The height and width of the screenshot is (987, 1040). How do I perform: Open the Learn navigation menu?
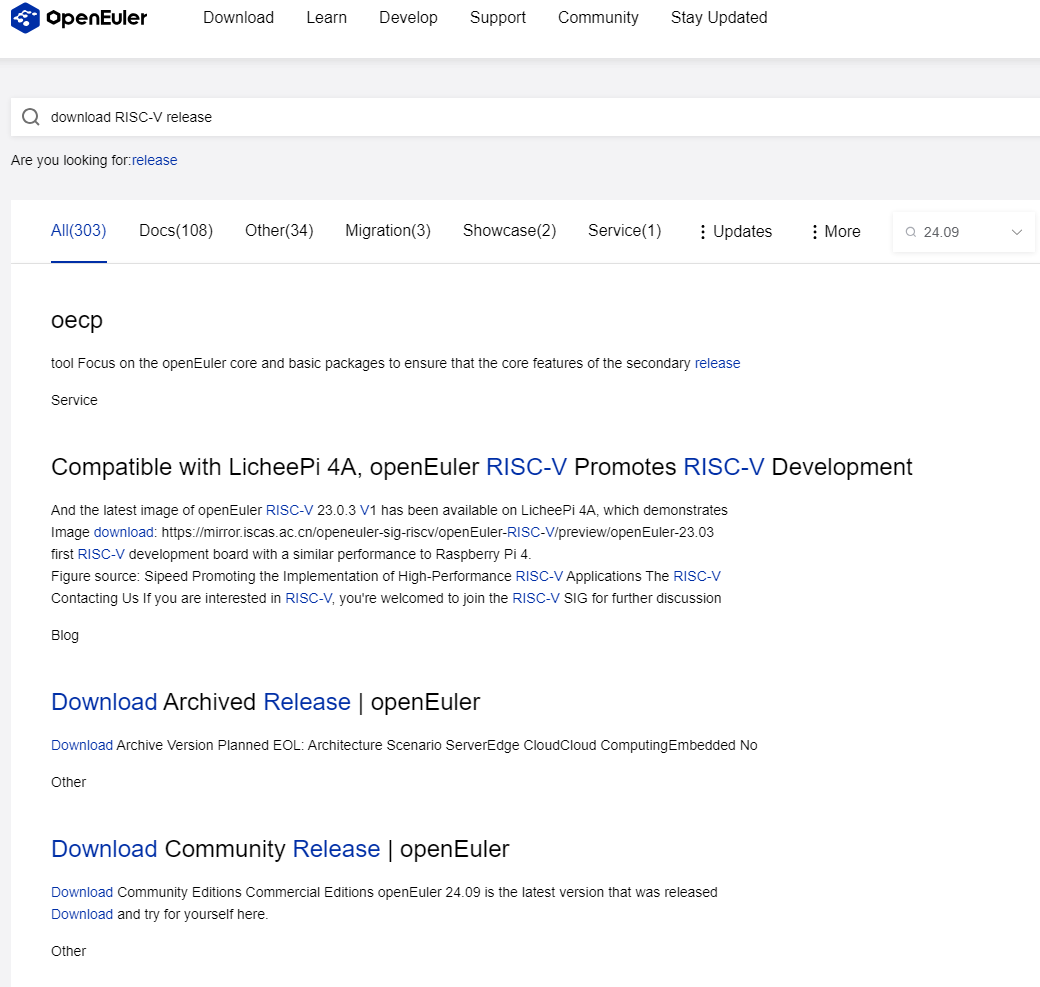pos(326,18)
